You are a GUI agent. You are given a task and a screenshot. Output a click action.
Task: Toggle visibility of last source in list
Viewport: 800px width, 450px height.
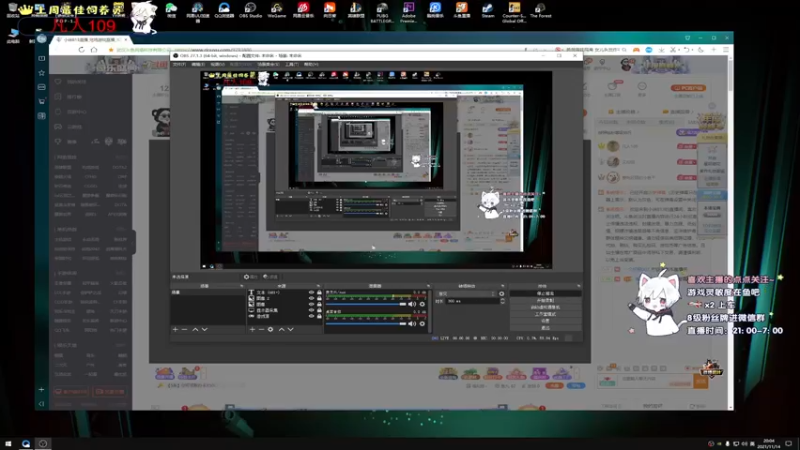311,316
